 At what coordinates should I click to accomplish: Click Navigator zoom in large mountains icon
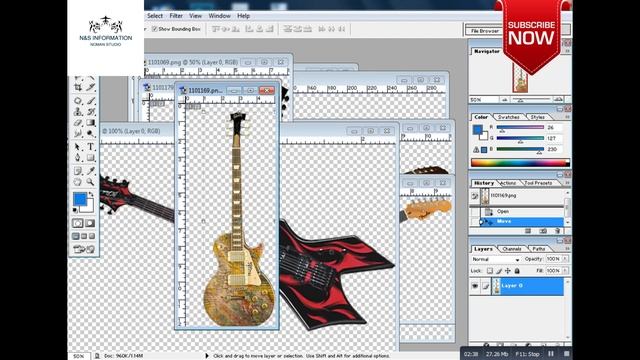coord(558,100)
